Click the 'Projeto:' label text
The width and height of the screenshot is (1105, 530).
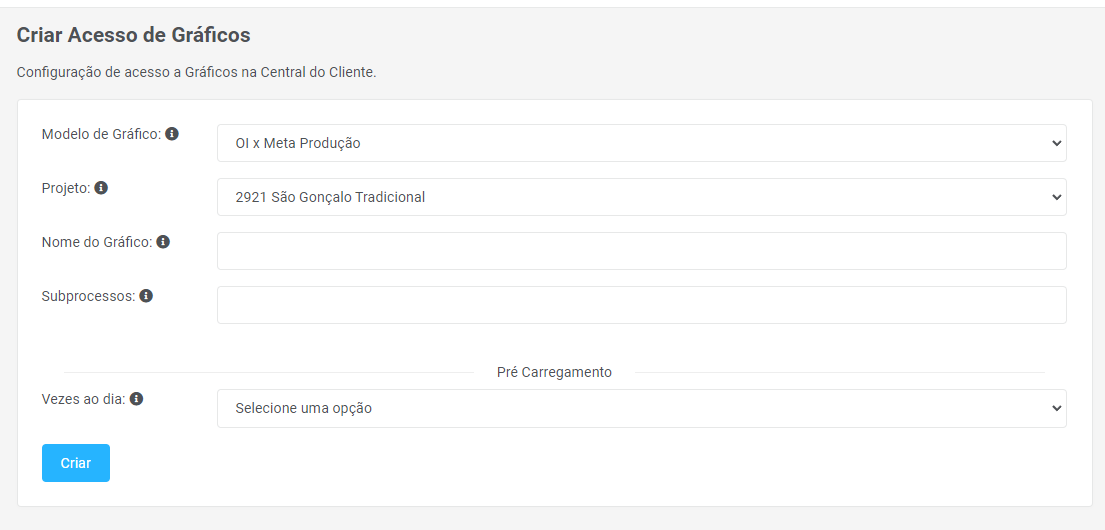[x=66, y=188]
